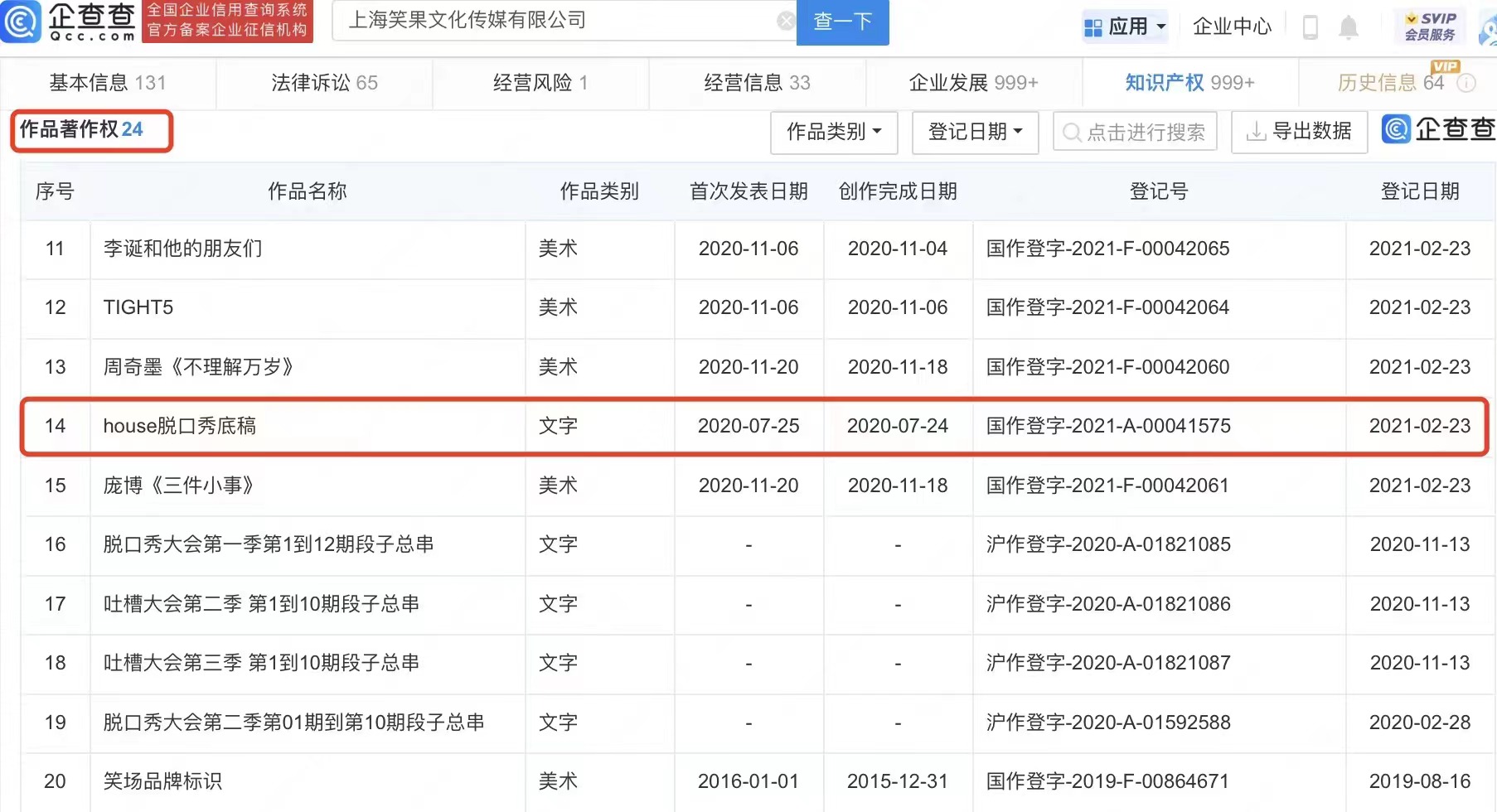1497x812 pixels.
Task: Open SVIP member services
Action: (x=1431, y=27)
